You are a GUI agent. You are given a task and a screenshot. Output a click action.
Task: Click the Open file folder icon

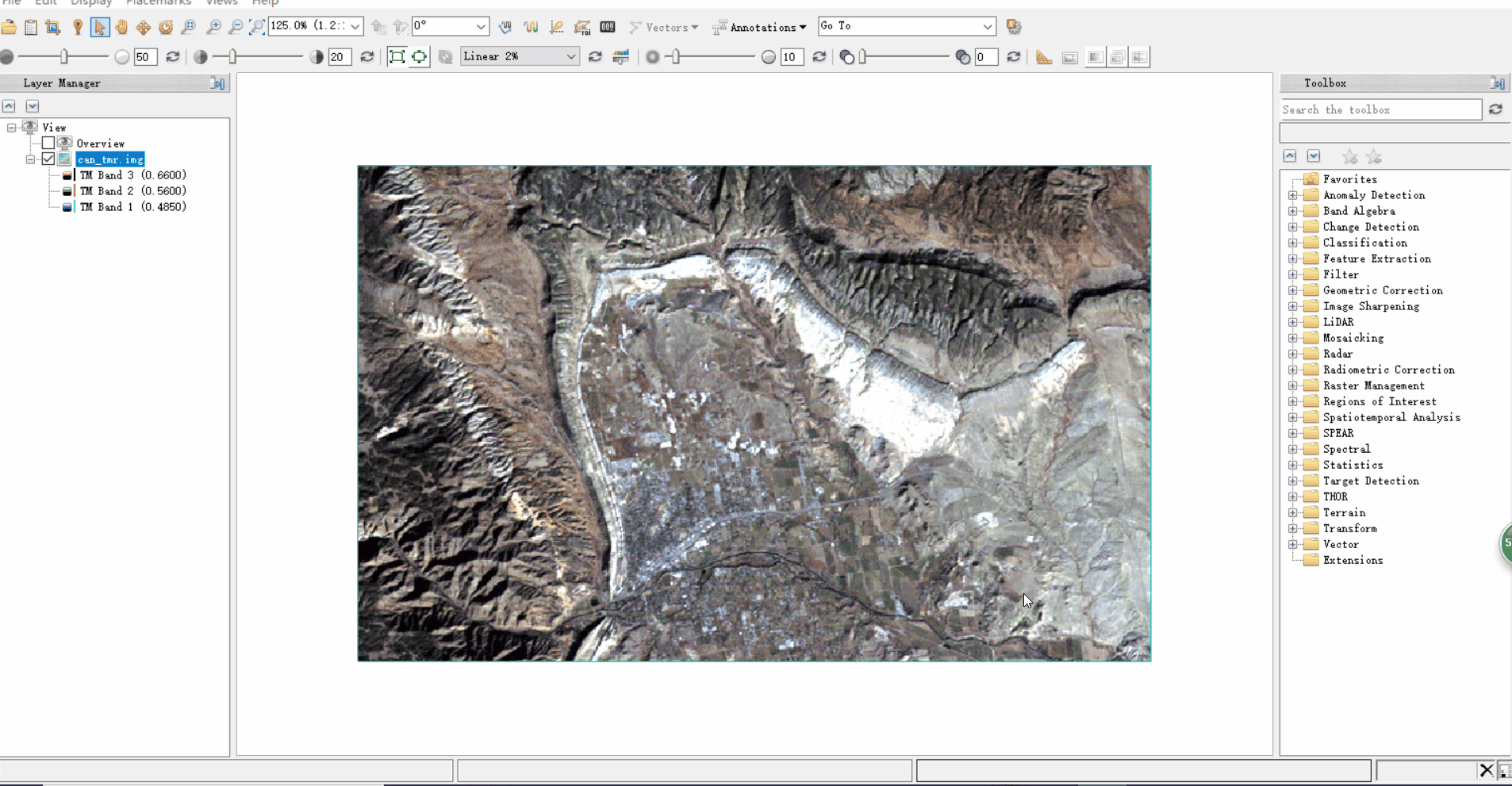click(x=9, y=27)
